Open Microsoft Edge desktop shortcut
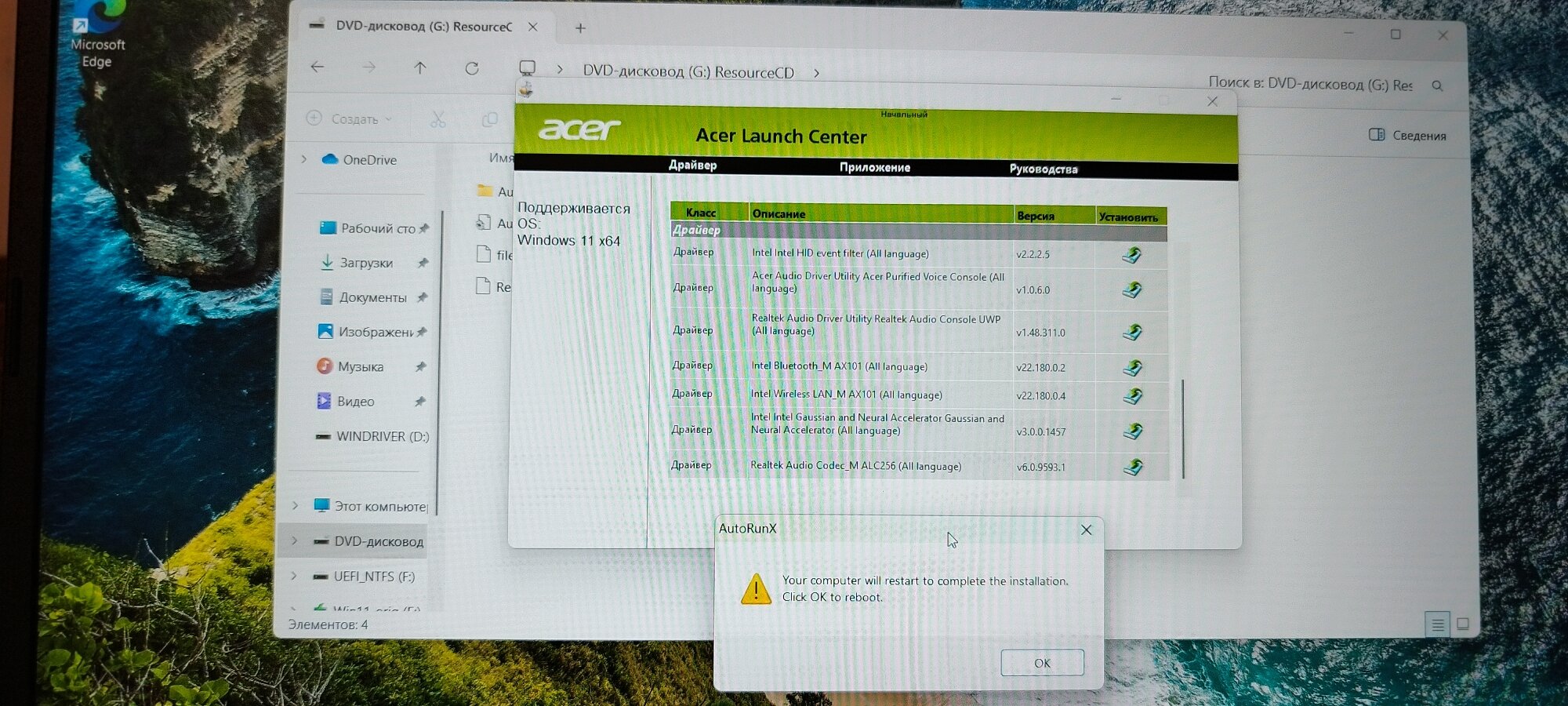 coord(98,35)
